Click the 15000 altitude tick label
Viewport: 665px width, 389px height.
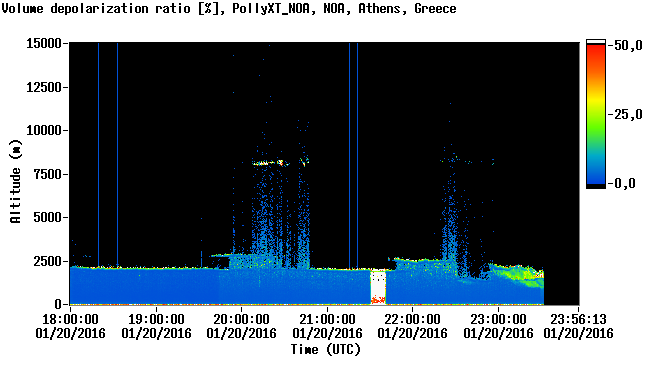pyautogui.click(x=44, y=43)
